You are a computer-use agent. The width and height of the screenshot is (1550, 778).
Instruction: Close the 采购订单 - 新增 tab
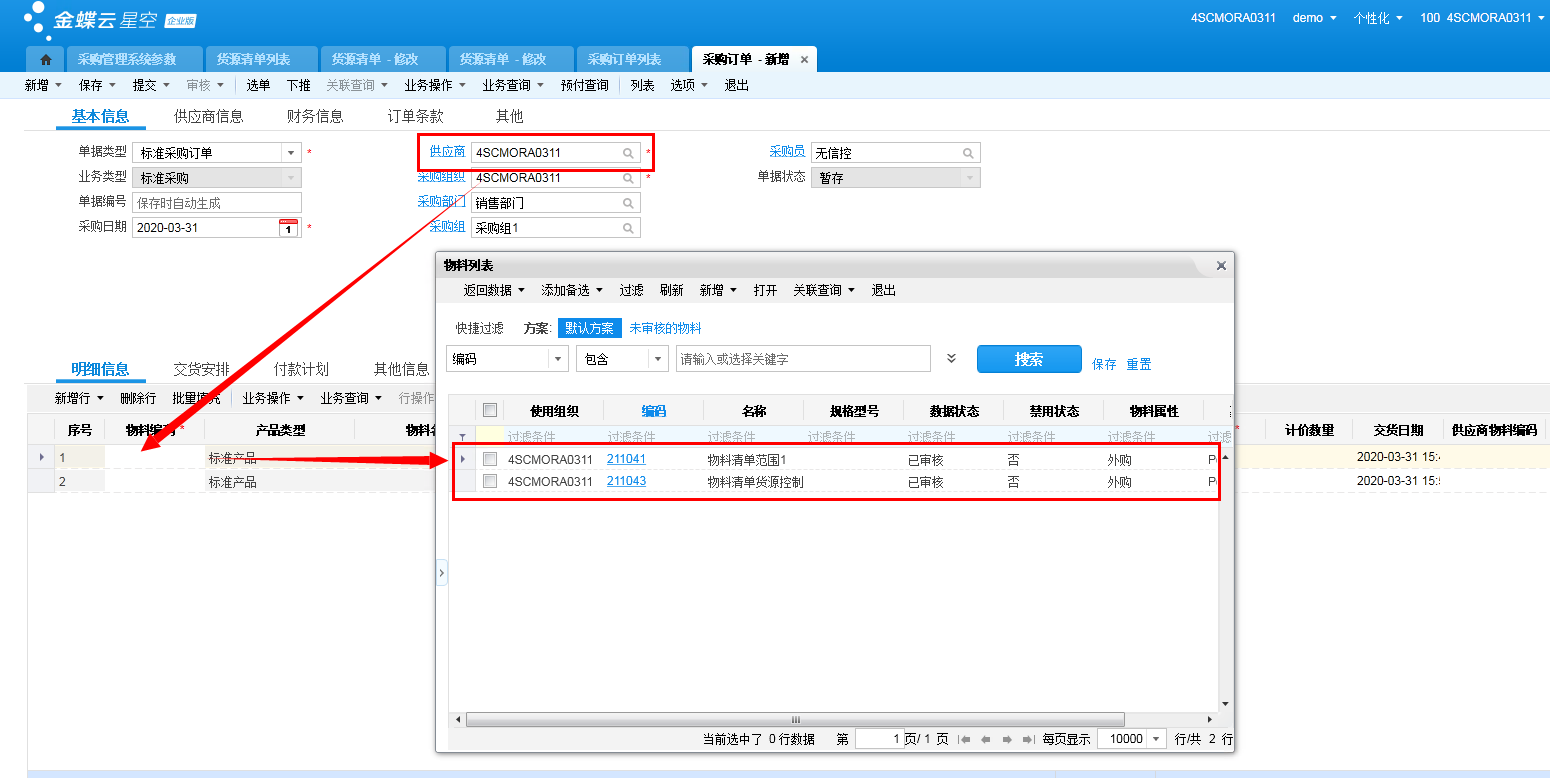click(x=804, y=60)
